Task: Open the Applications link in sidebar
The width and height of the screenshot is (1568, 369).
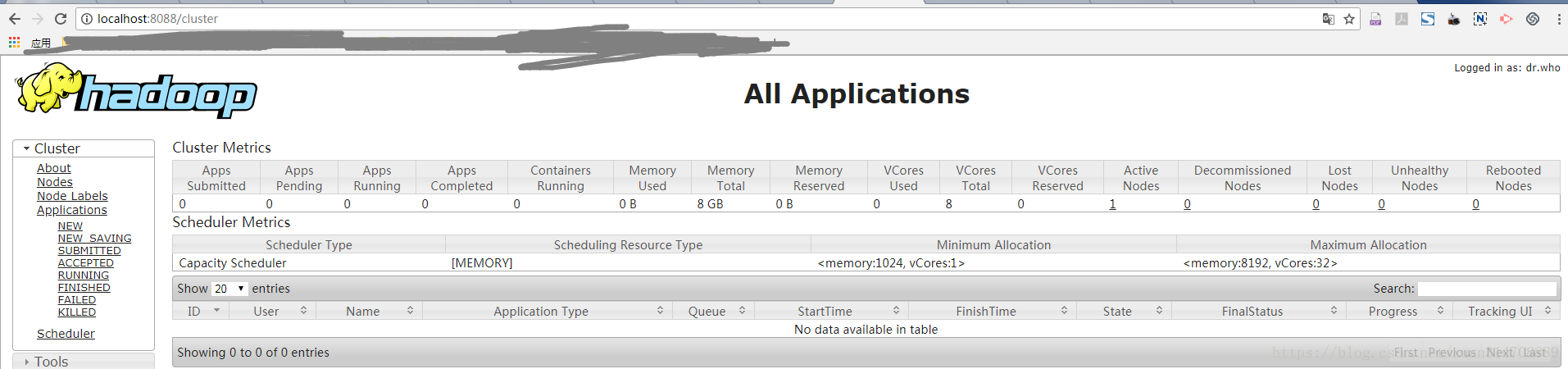Action: click(72, 210)
